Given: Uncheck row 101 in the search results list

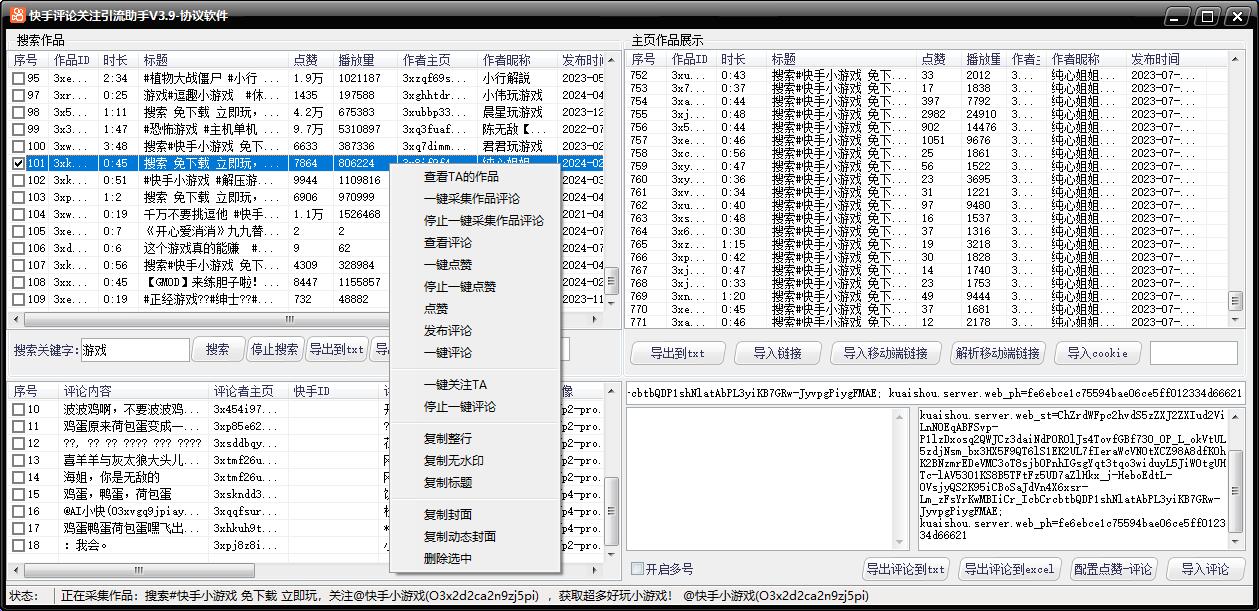Looking at the screenshot, I should (20, 162).
